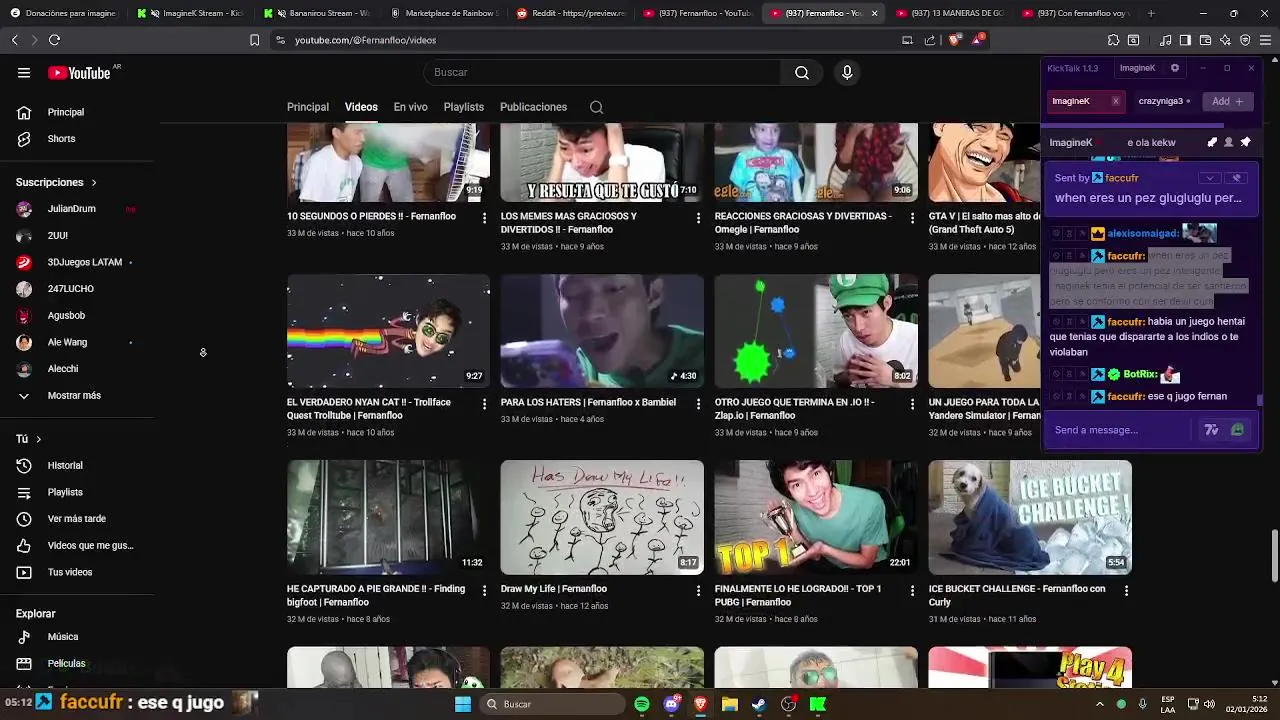
Task: Switch to the Publicaciones channel tab
Action: (533, 107)
